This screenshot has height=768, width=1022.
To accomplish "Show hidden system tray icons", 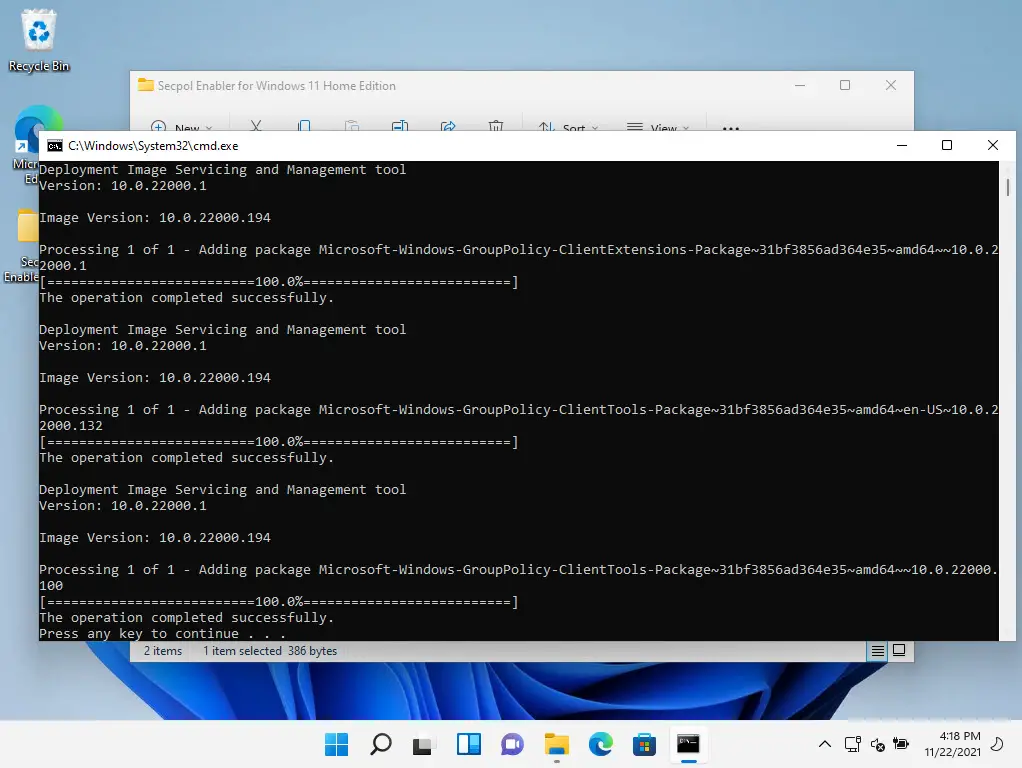I will click(825, 744).
